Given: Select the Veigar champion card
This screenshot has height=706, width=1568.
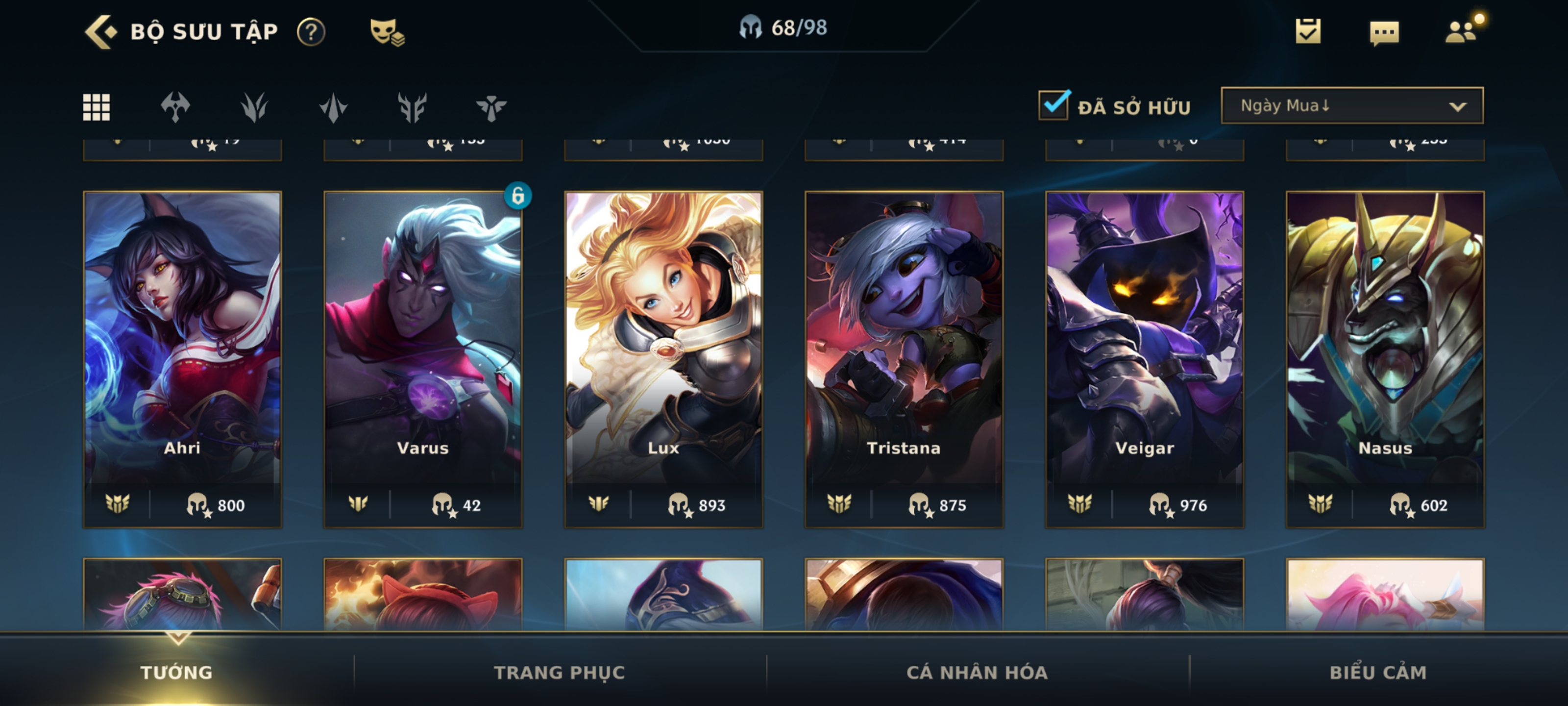Looking at the screenshot, I should click(1144, 359).
